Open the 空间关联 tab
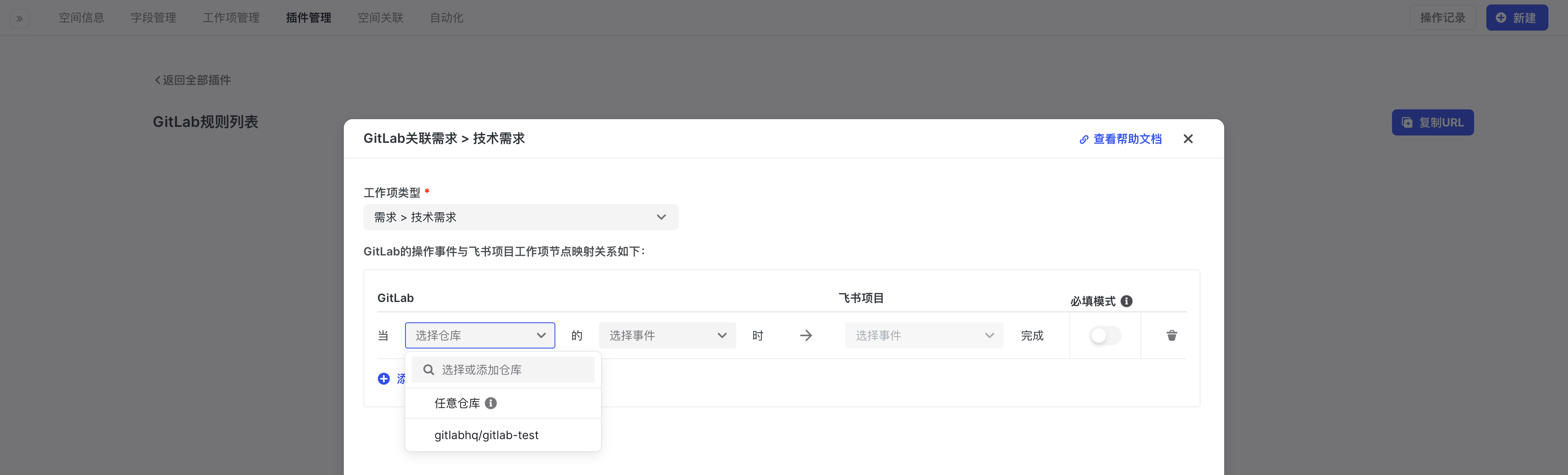This screenshot has width=1568, height=475. pyautogui.click(x=381, y=18)
